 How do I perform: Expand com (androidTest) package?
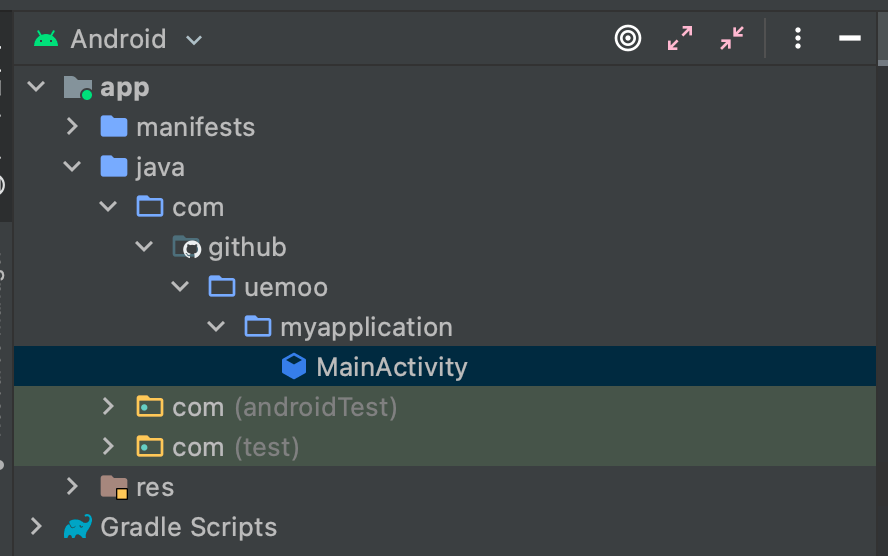coord(108,407)
